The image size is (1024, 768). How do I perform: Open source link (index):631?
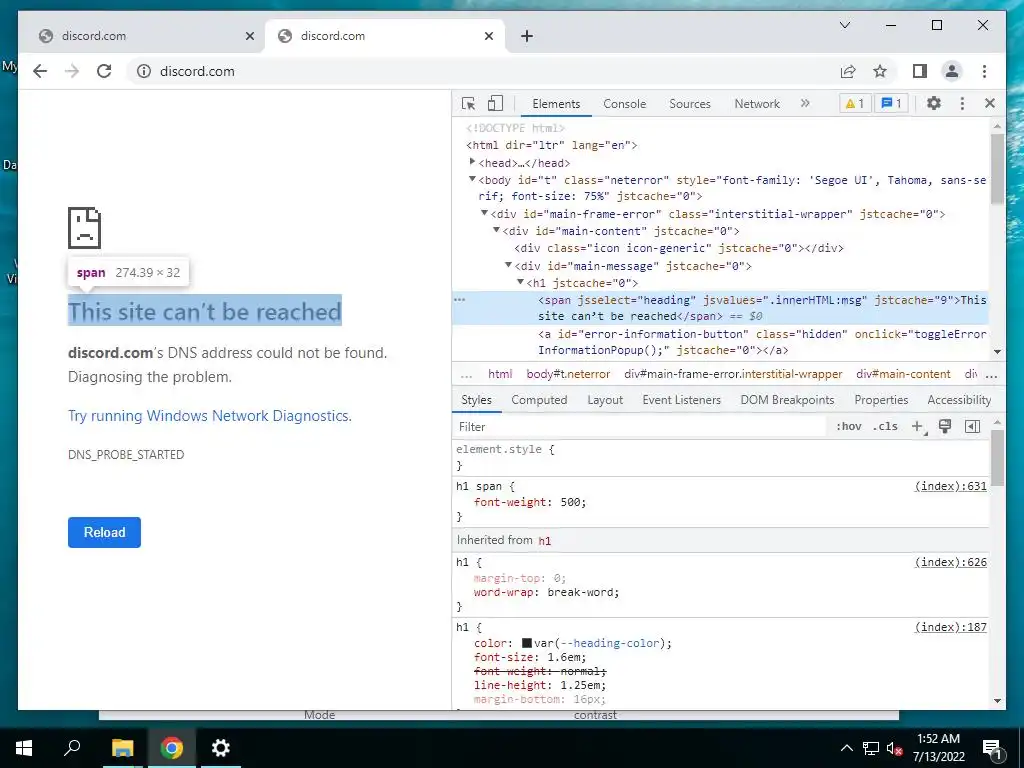950,486
